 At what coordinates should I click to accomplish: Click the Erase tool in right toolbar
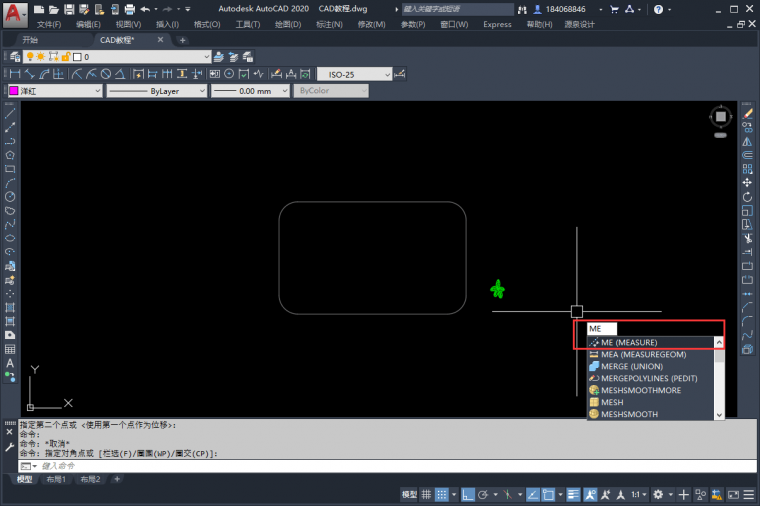[747, 113]
